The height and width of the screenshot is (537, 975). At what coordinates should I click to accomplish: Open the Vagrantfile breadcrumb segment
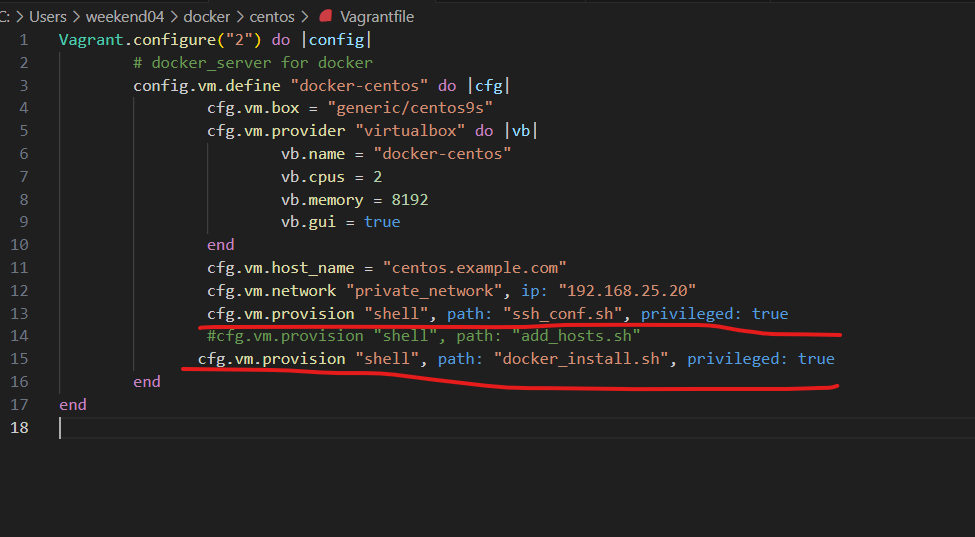pyautogui.click(x=377, y=17)
